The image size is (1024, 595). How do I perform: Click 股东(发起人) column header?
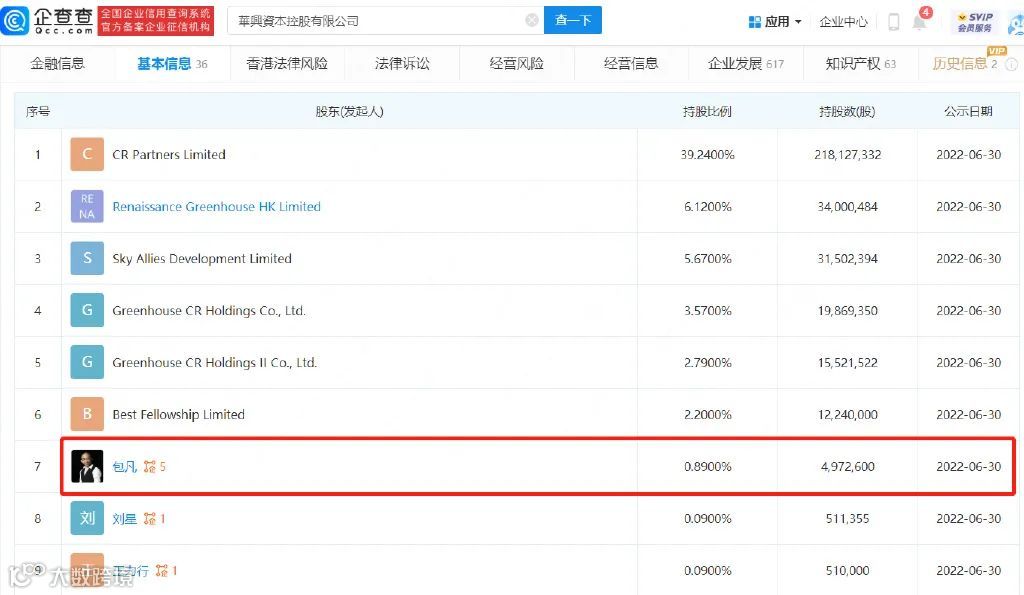349,112
